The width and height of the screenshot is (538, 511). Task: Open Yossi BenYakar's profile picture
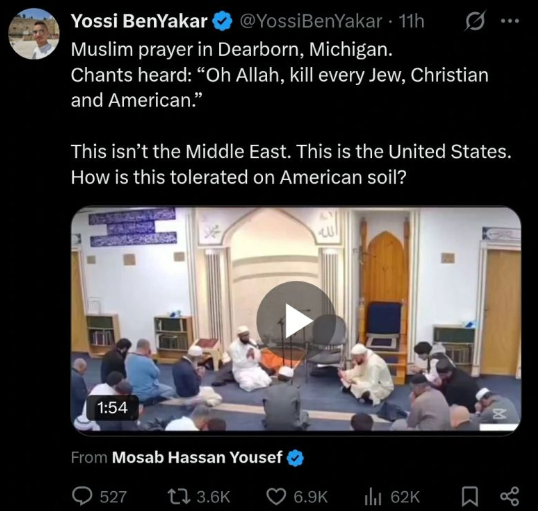34,34
